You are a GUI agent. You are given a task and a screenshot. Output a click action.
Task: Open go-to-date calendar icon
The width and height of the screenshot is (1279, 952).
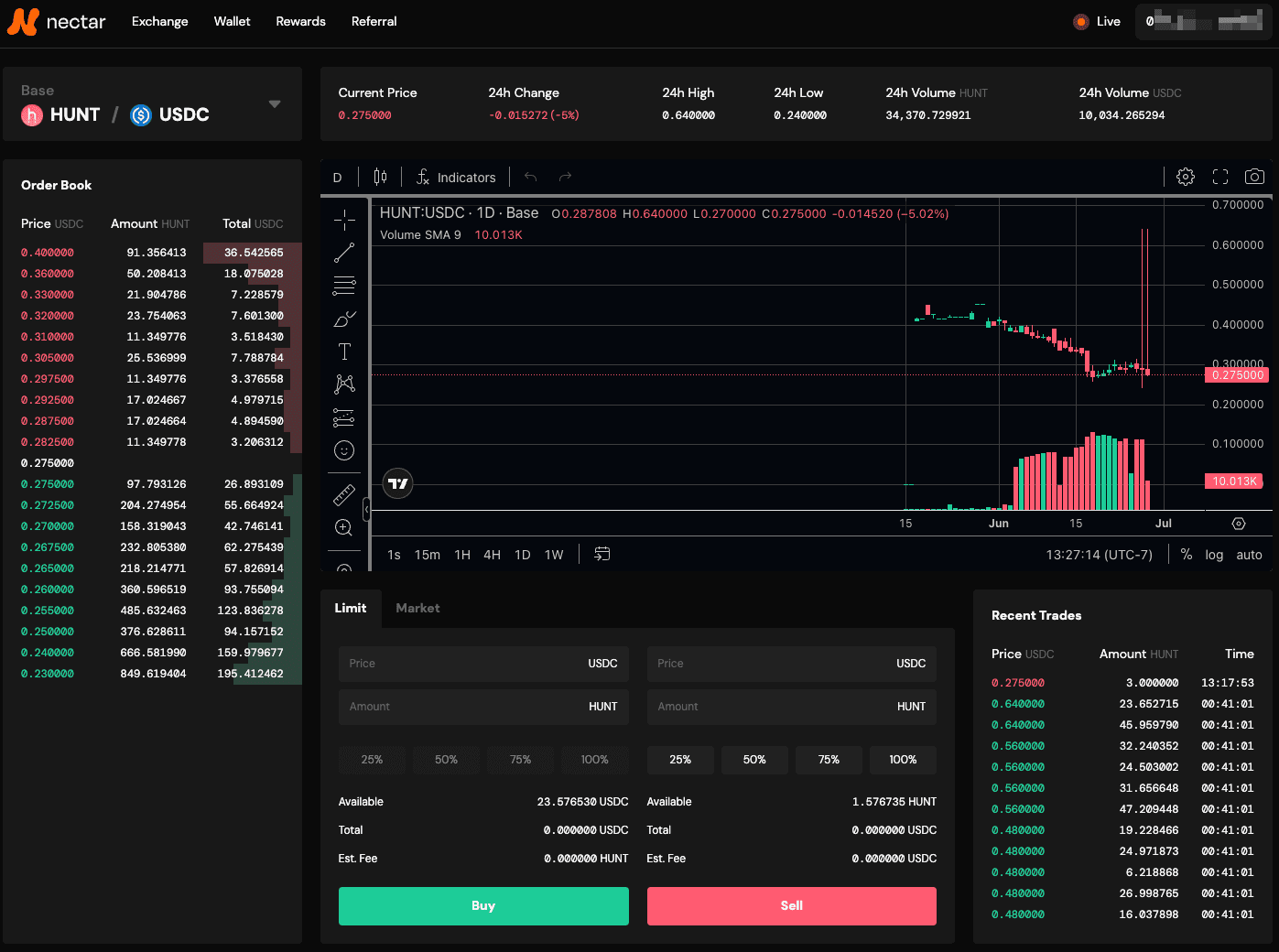(x=602, y=554)
